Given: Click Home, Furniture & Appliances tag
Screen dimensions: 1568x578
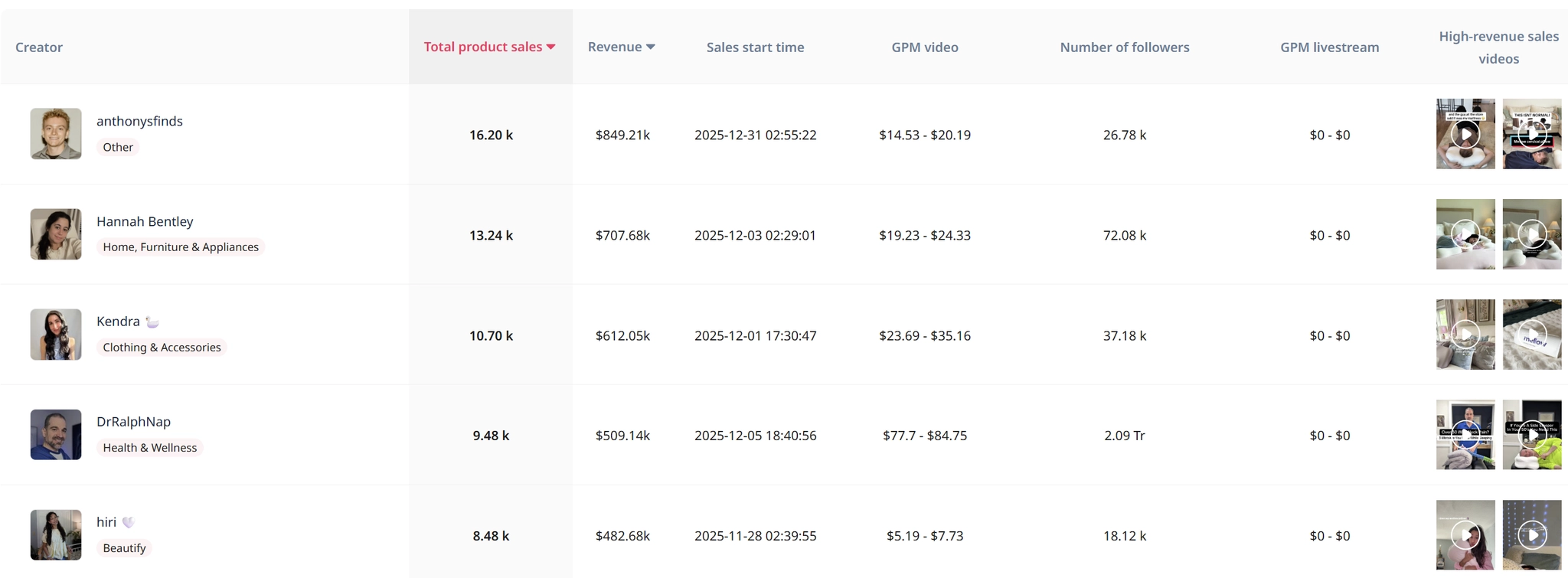Looking at the screenshot, I should 181,247.
